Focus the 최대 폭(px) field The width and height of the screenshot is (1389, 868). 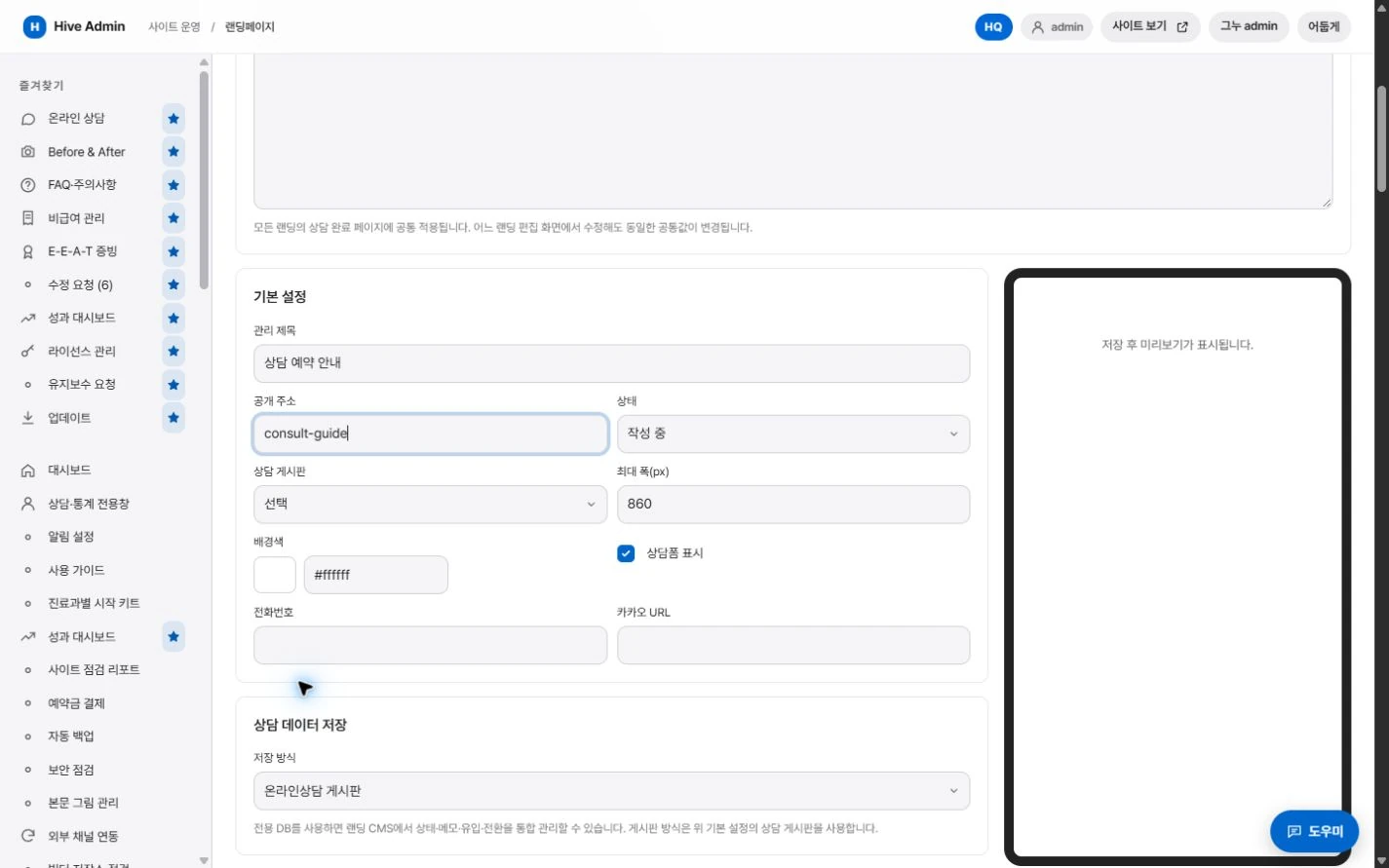pyautogui.click(x=793, y=505)
